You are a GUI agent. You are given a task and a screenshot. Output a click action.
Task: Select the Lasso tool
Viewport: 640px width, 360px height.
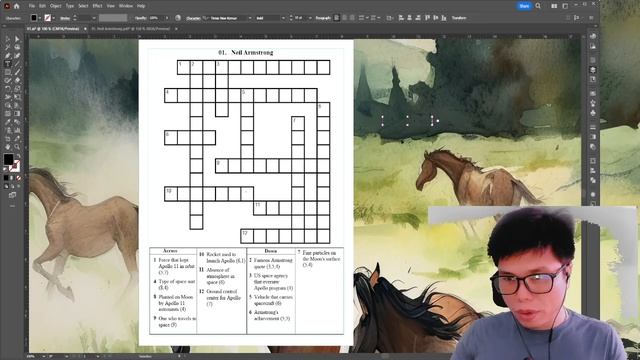coord(17,47)
